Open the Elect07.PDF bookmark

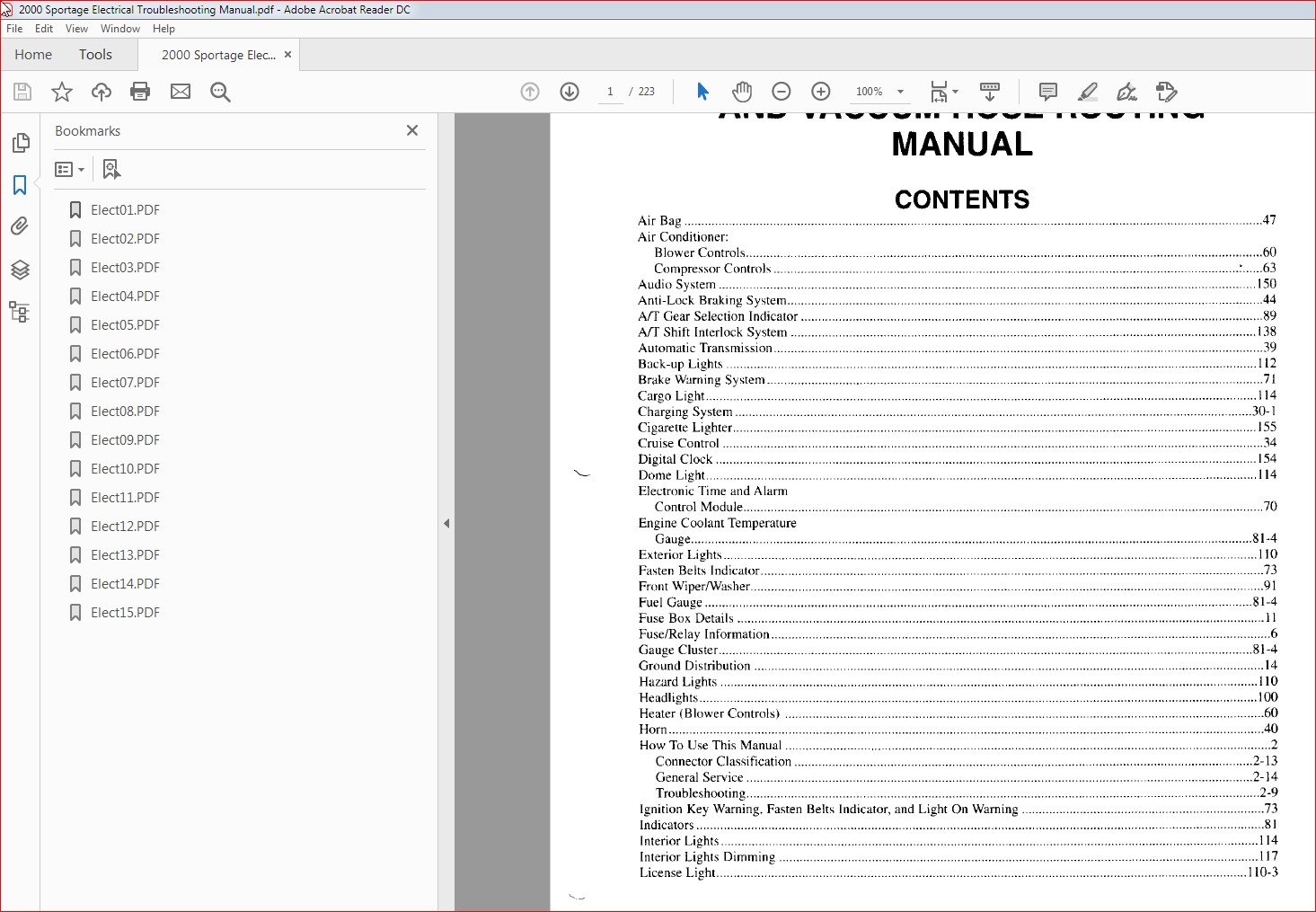125,383
